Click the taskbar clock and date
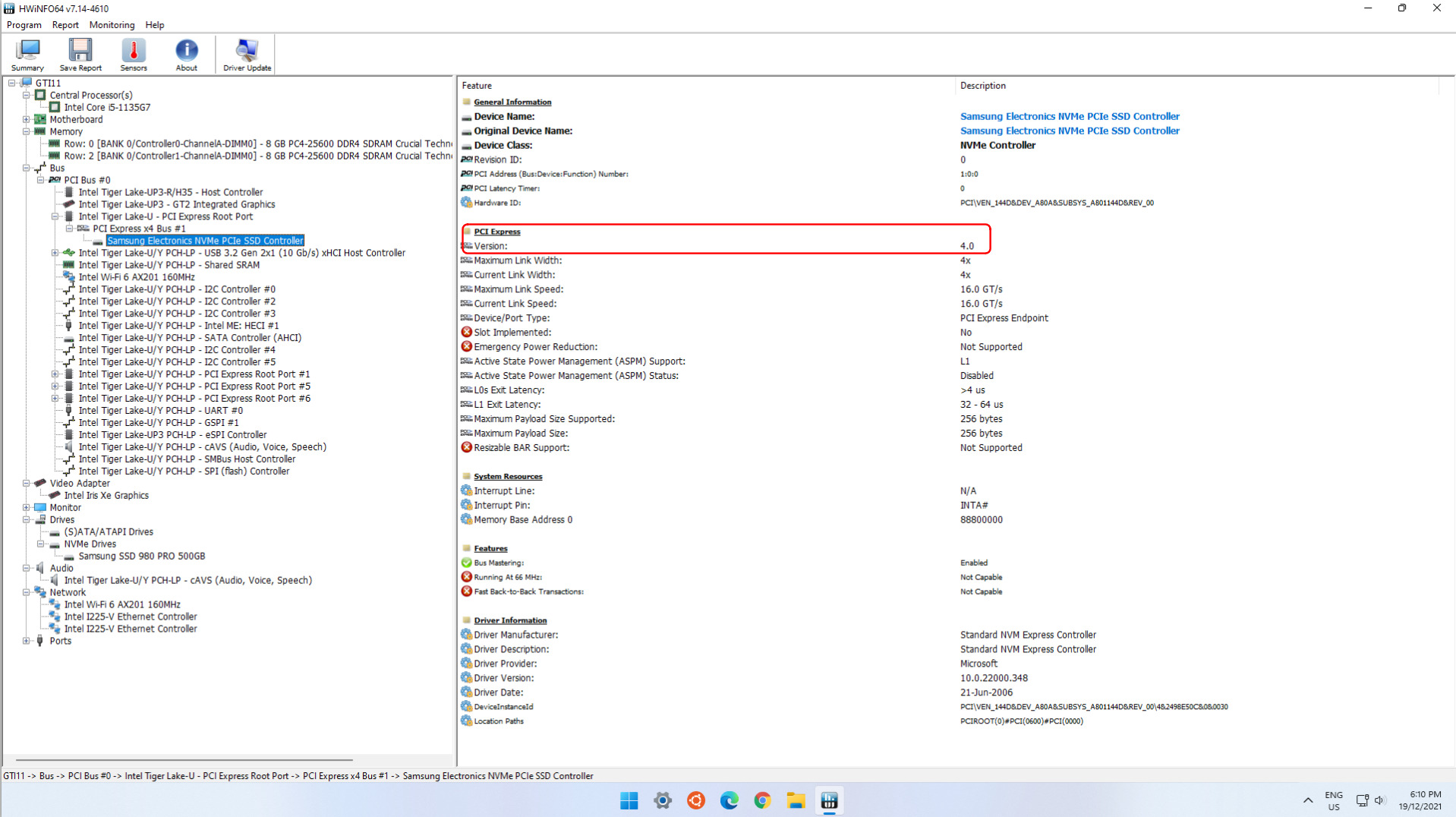The height and width of the screenshot is (817, 1456). point(1420,800)
